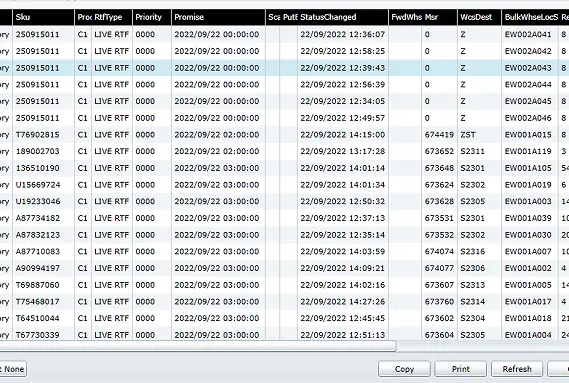Click Msr cell 673648
569x383 pixels.
[x=439, y=168]
